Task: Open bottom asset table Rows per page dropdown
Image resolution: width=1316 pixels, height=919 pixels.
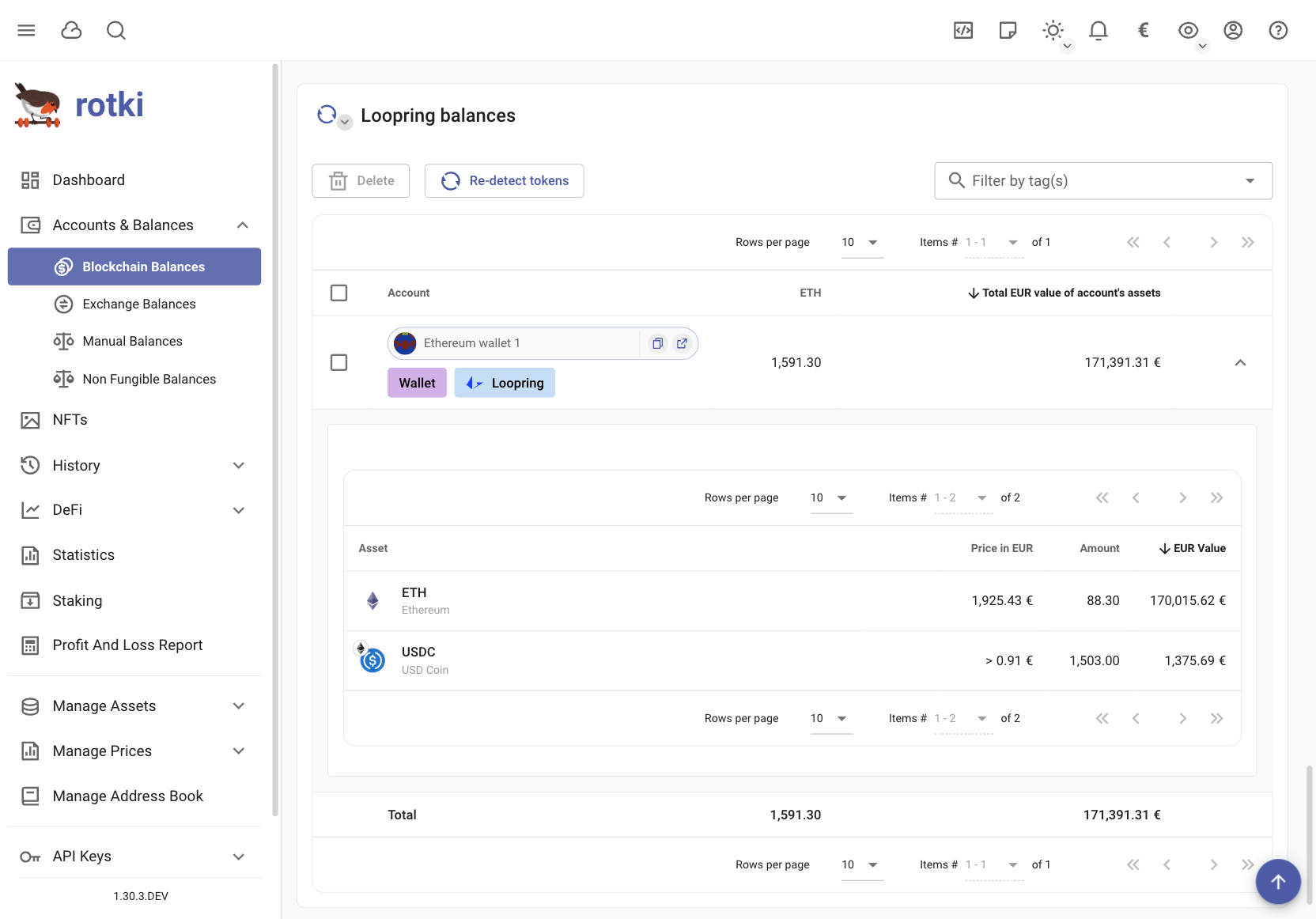Action: click(x=831, y=719)
